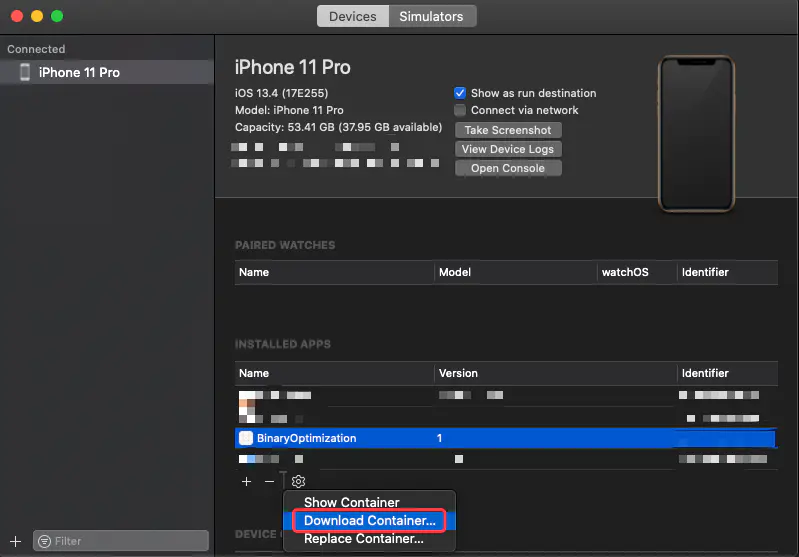Click the filter icon in search field
799x557 pixels.
click(x=45, y=541)
